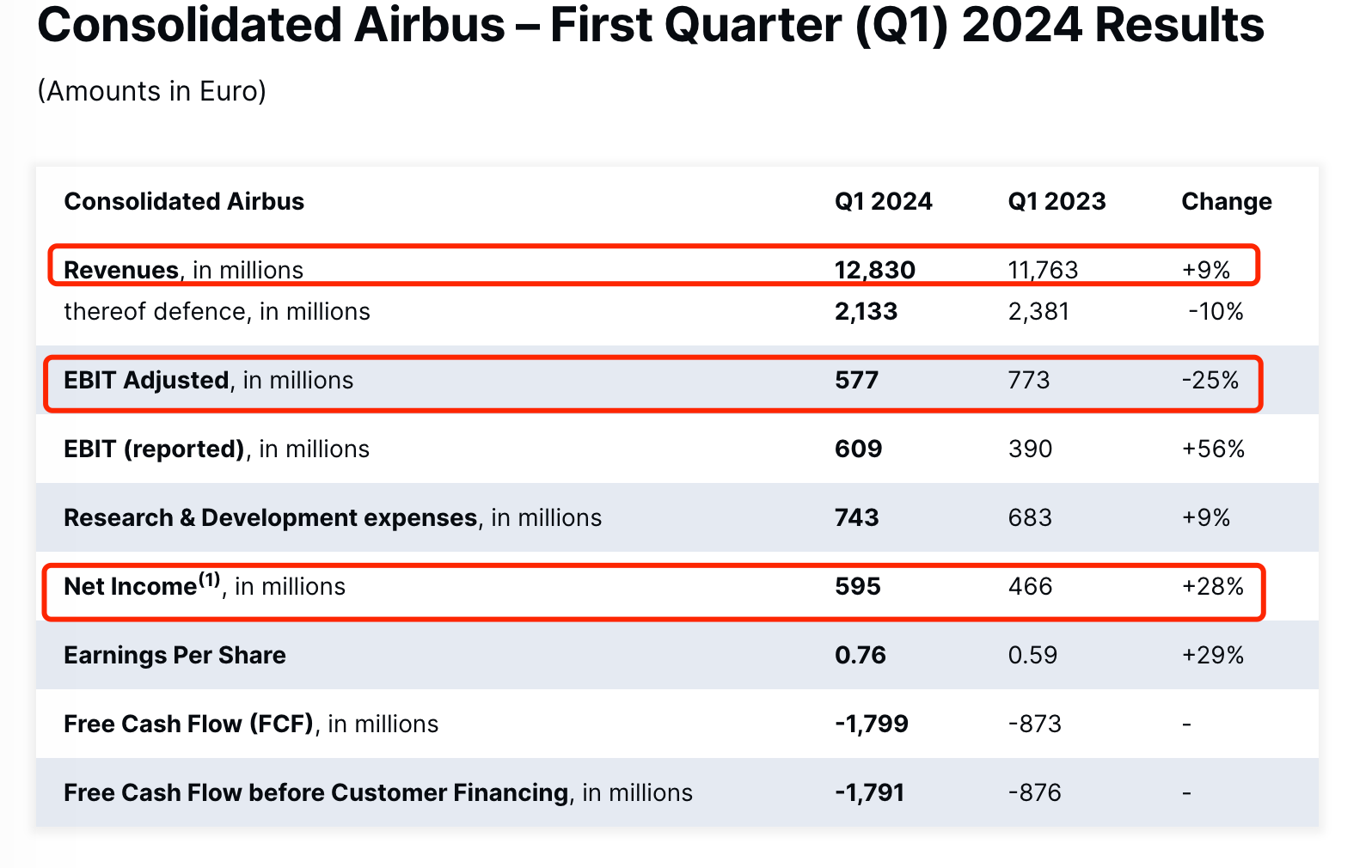Click the 'Q1 2024' column header
The width and height of the screenshot is (1372, 868).
tap(883, 201)
